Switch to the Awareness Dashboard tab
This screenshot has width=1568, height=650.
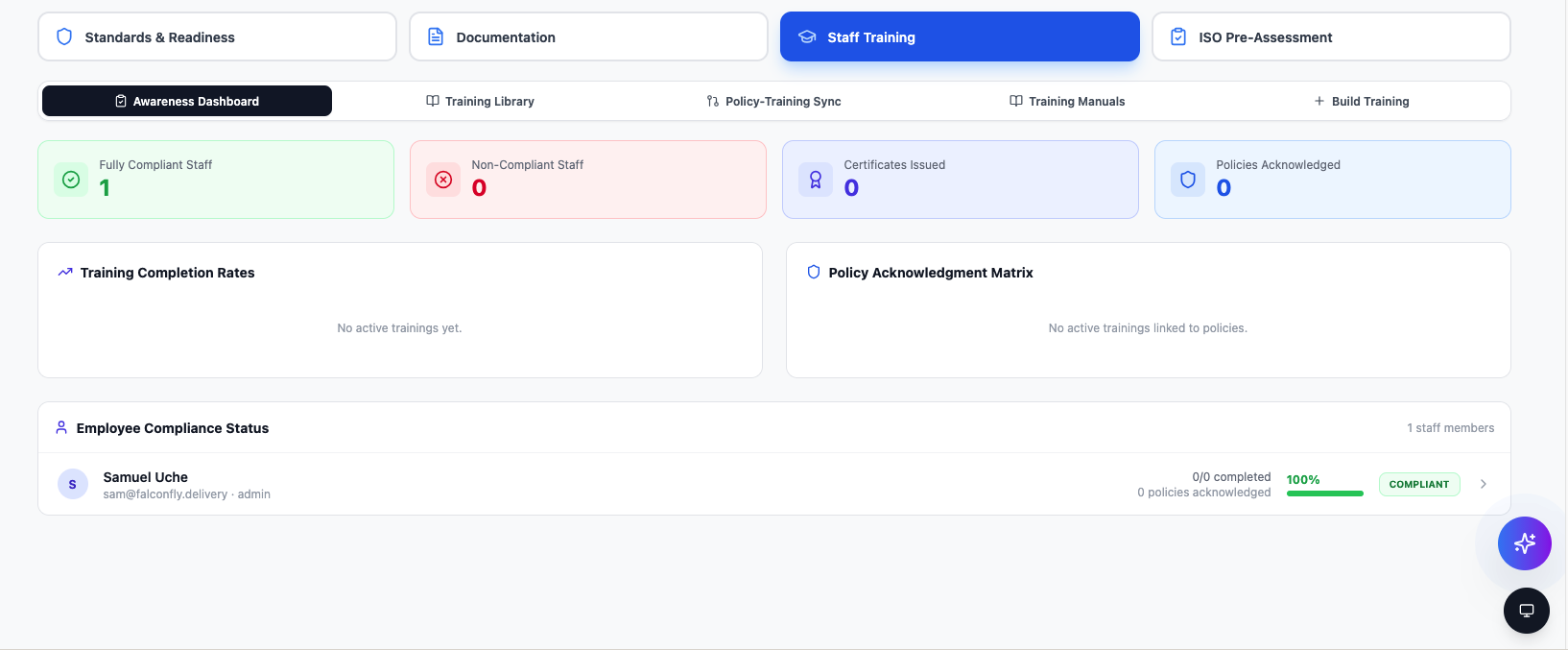[x=187, y=101]
